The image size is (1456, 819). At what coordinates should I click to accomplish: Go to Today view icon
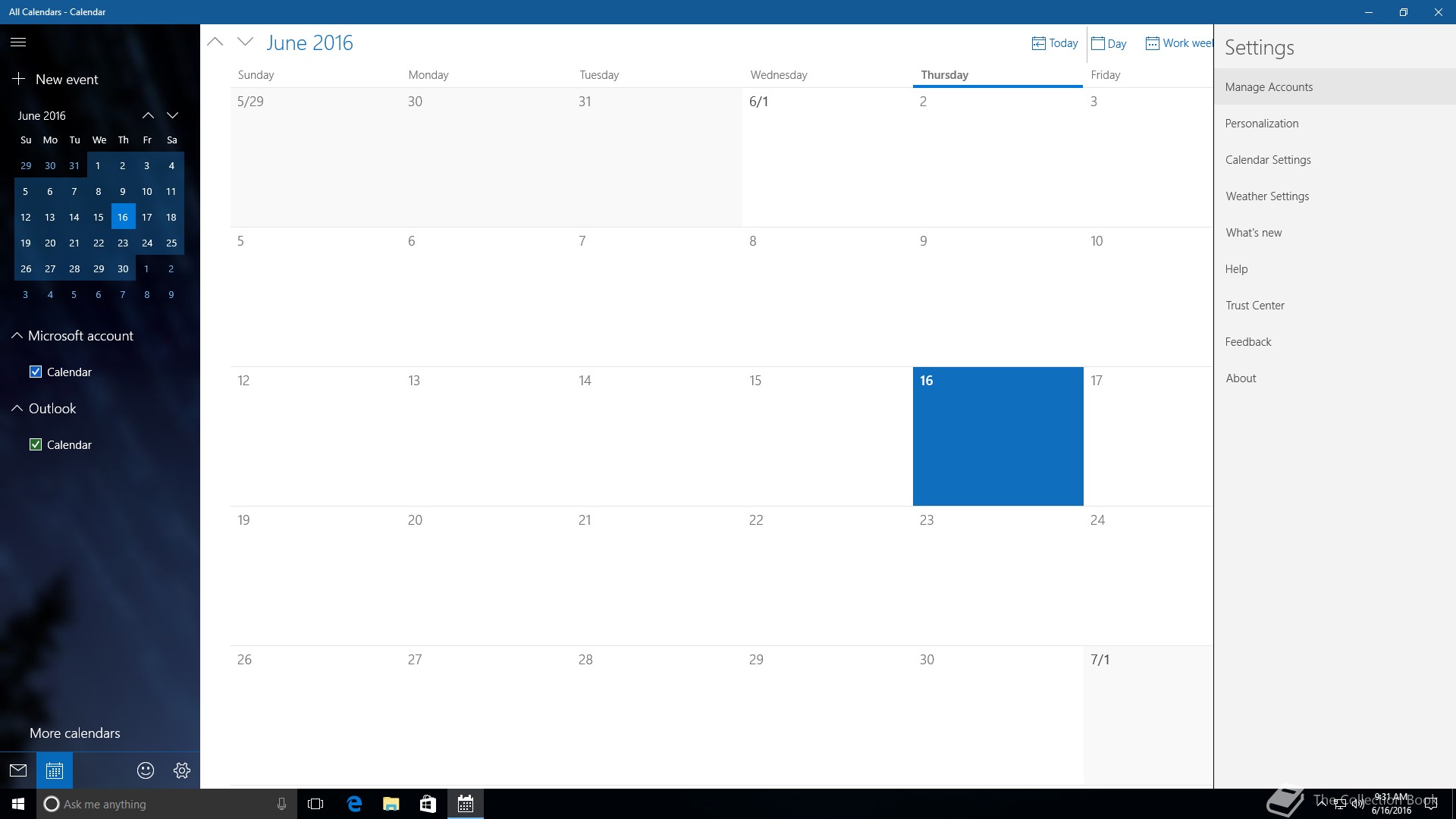[1038, 43]
